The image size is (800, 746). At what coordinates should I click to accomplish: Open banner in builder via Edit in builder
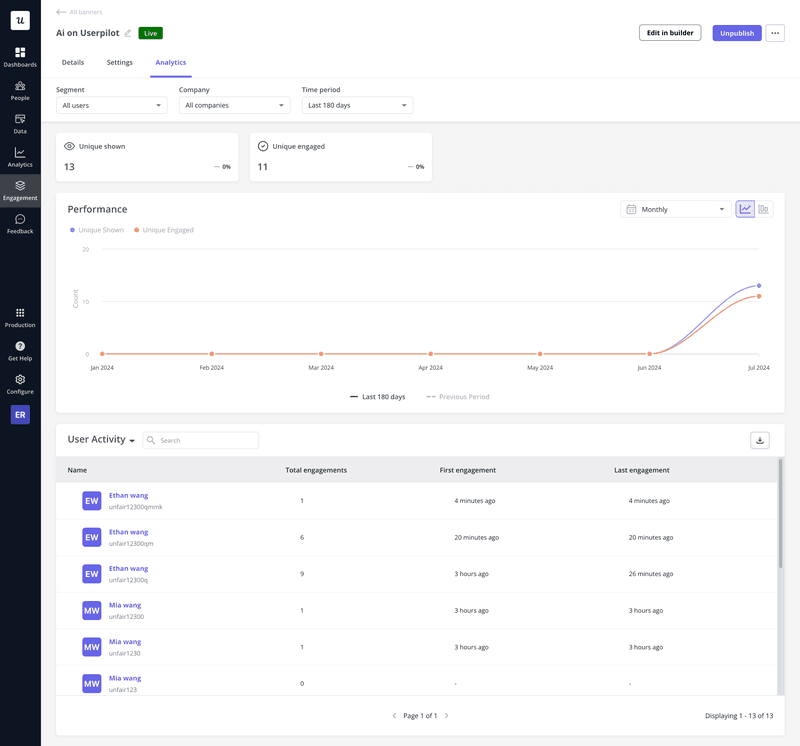pyautogui.click(x=670, y=33)
